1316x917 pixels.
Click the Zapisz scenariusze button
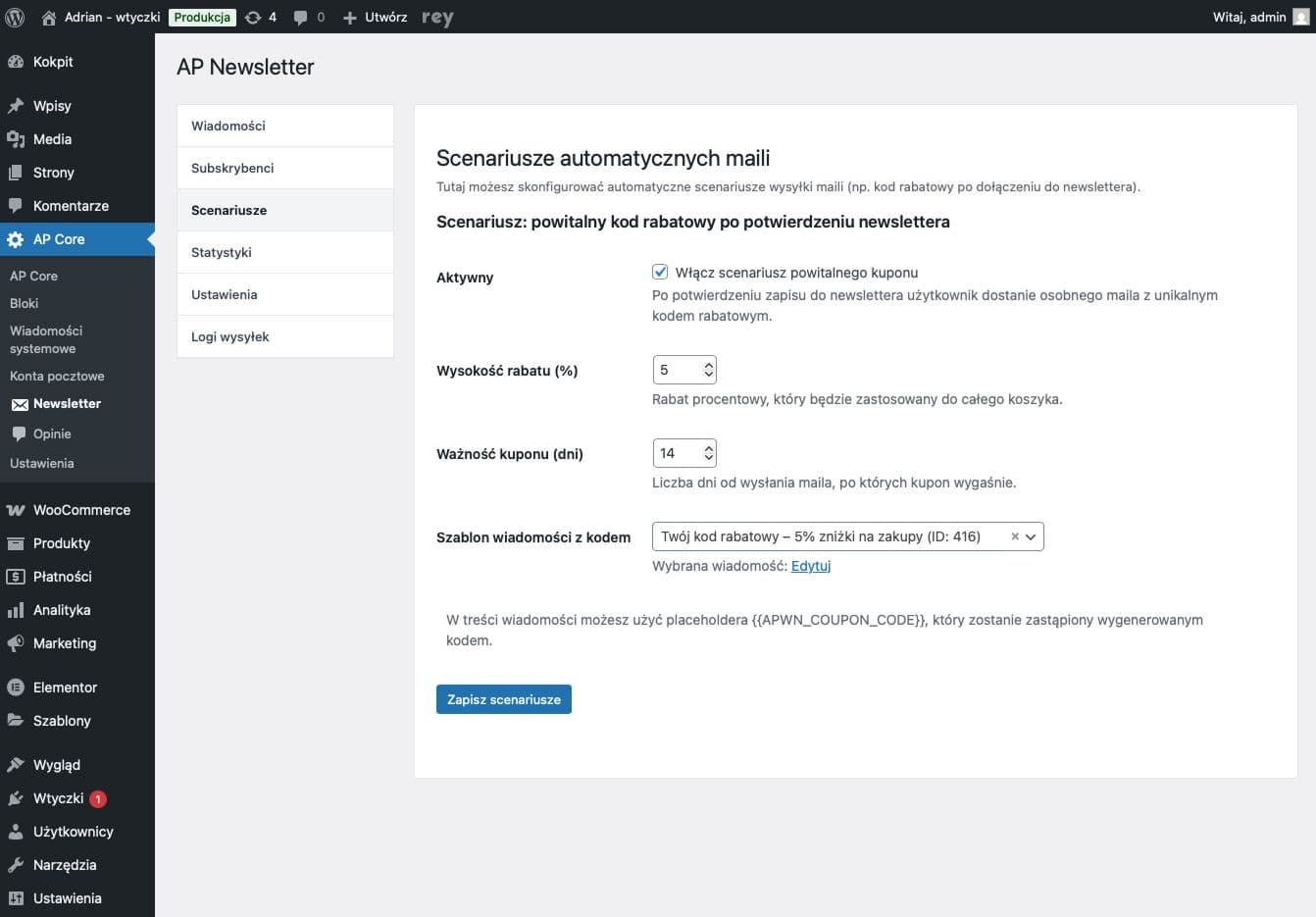click(x=503, y=699)
